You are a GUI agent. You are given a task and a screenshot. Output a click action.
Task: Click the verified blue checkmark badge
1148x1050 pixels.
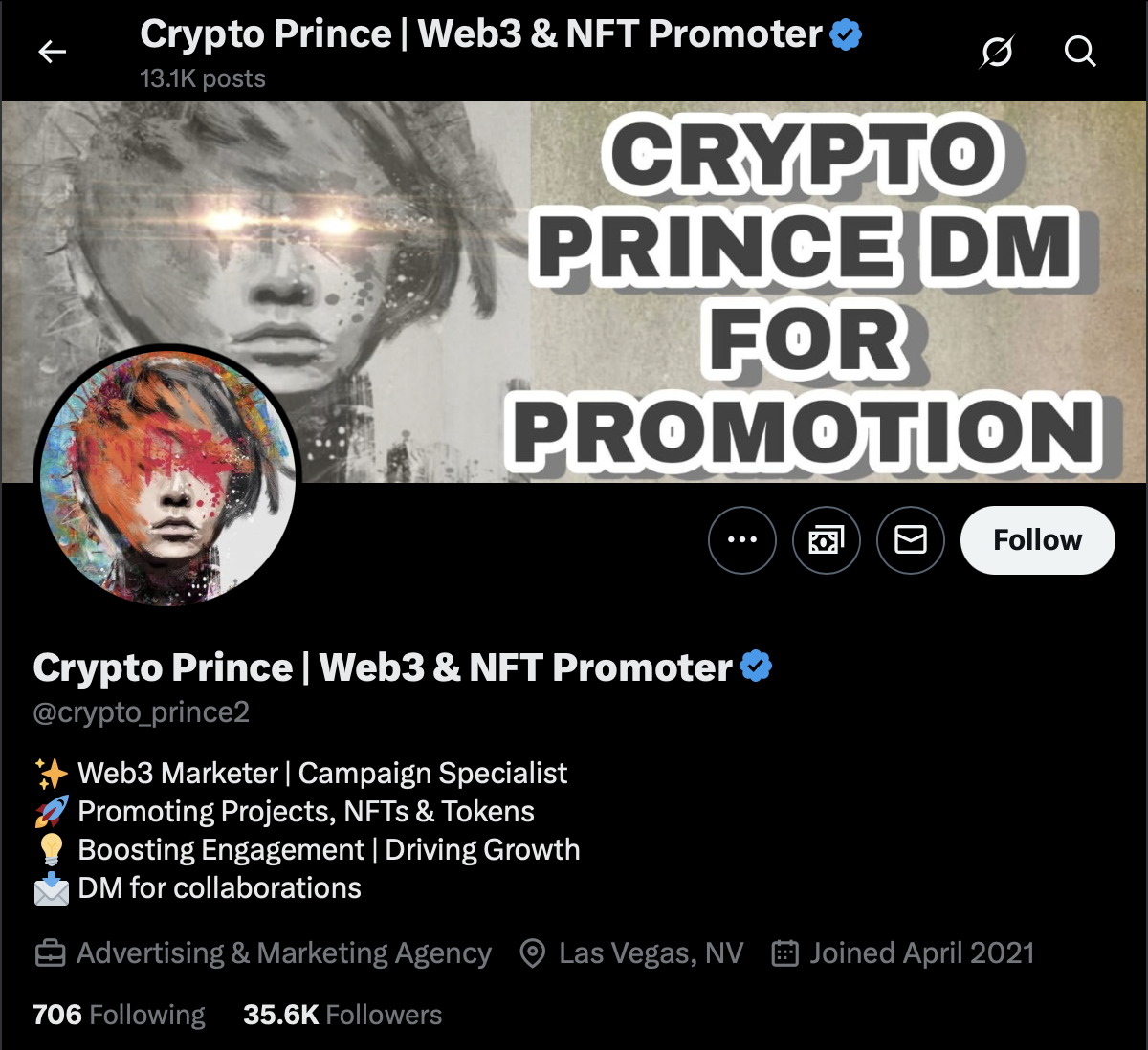(755, 667)
